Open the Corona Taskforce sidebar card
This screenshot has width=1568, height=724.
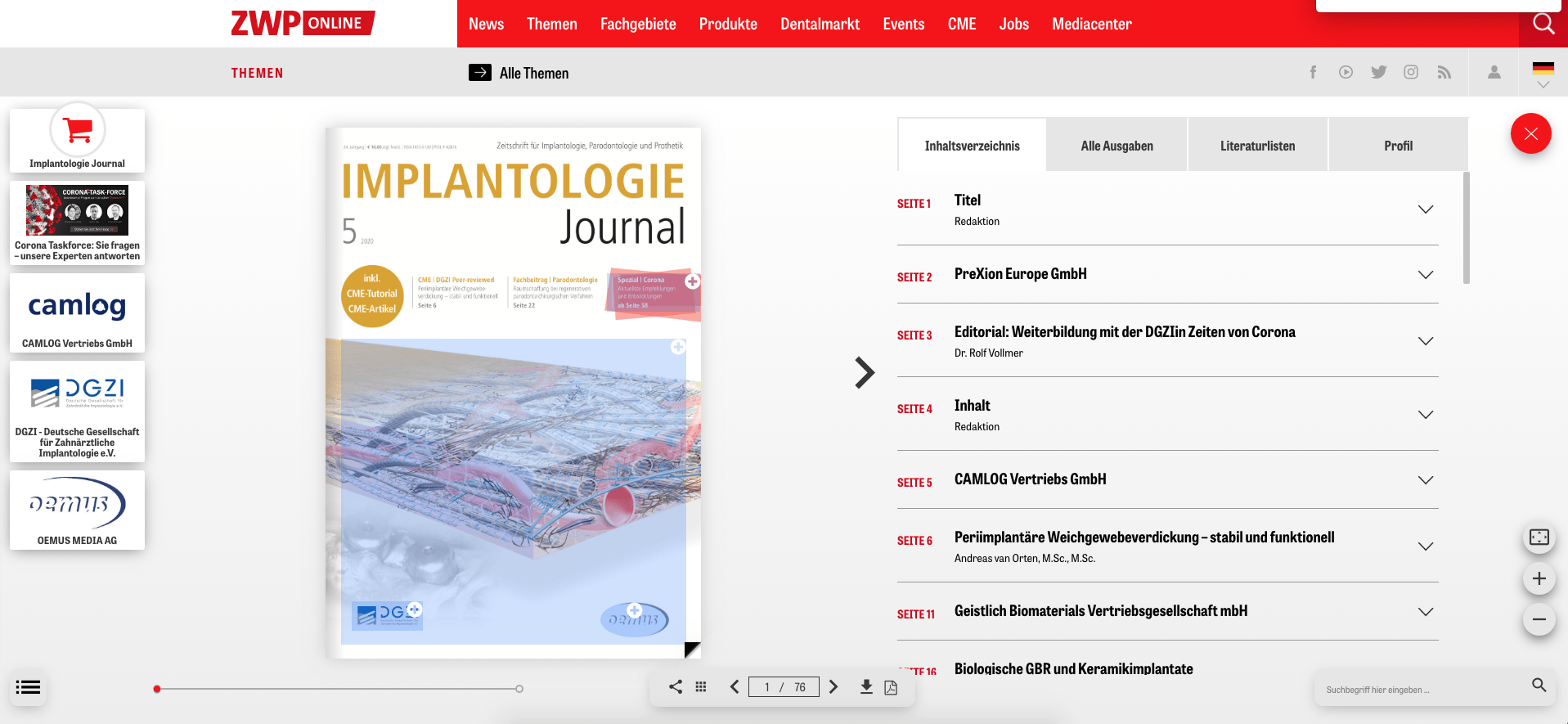click(77, 223)
